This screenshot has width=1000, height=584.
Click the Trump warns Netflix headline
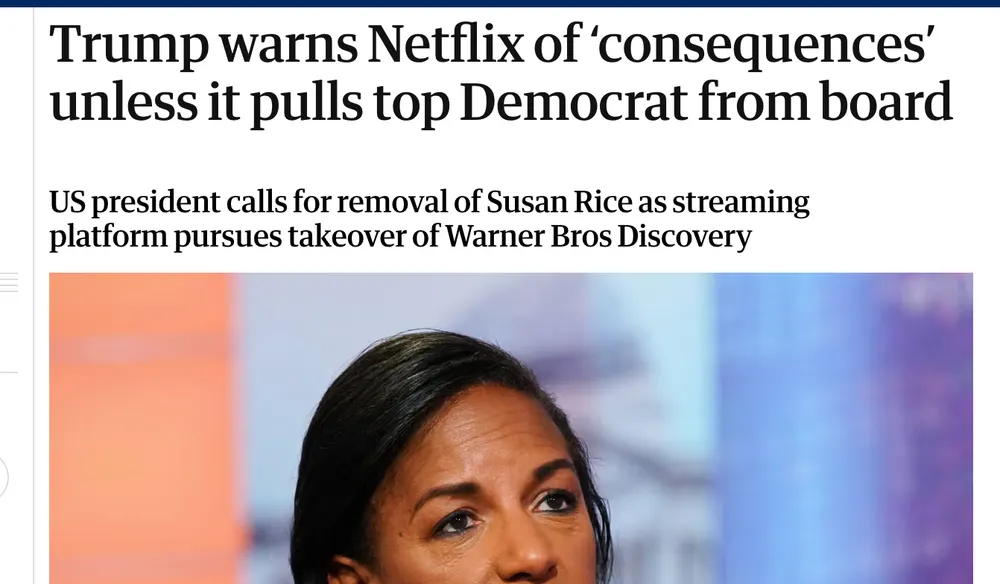tap(501, 72)
